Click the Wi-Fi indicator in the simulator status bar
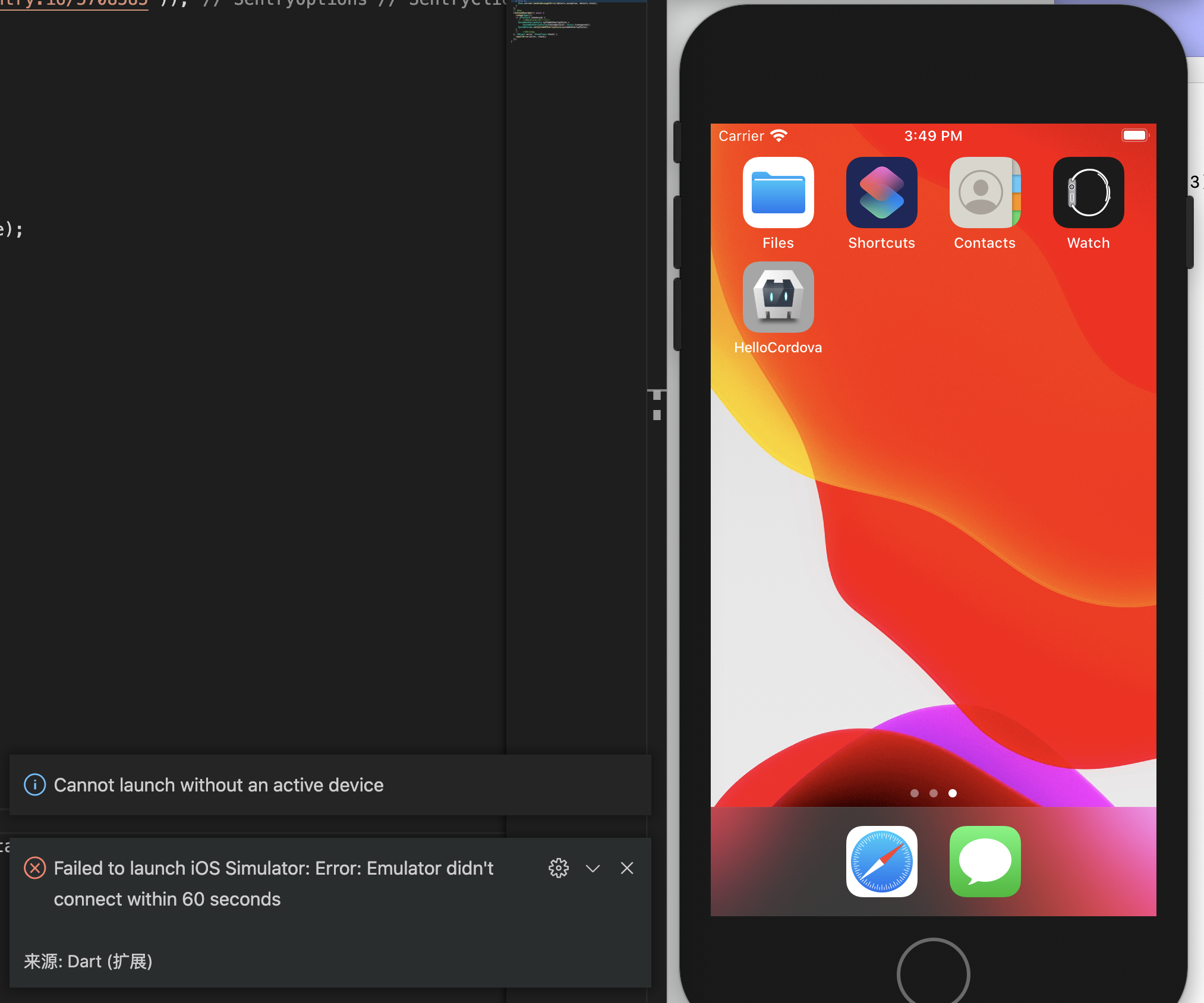The height and width of the screenshot is (1003, 1204). [779, 135]
